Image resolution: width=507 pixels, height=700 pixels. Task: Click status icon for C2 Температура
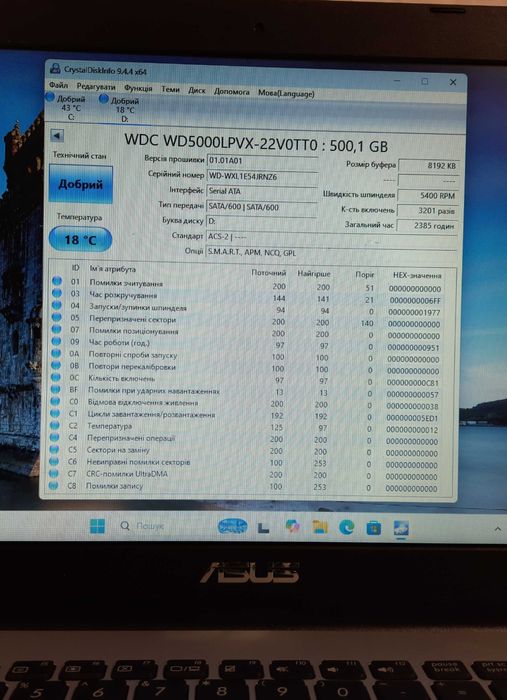(x=54, y=425)
